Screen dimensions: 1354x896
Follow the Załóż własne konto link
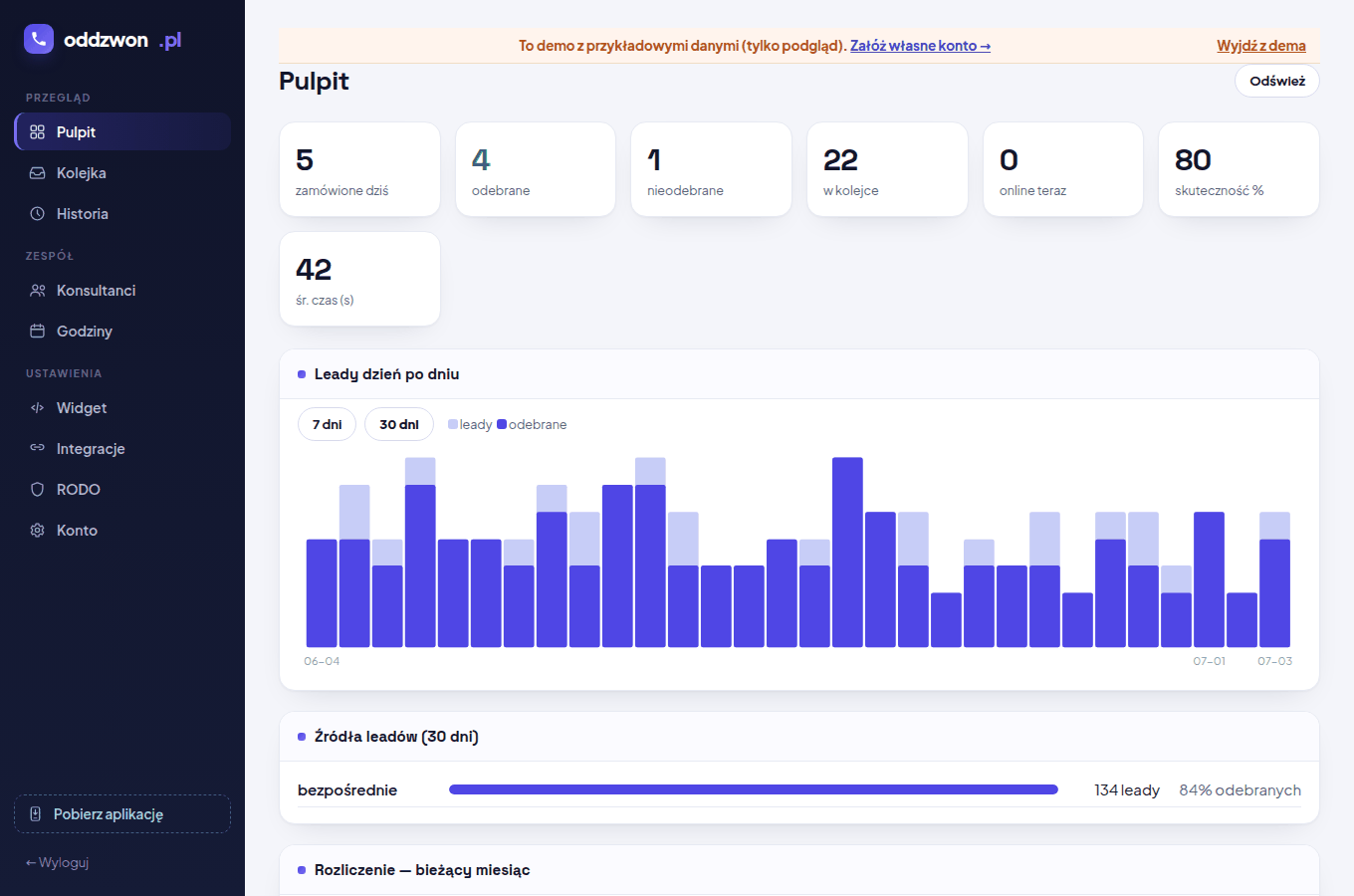pyautogui.click(x=920, y=46)
